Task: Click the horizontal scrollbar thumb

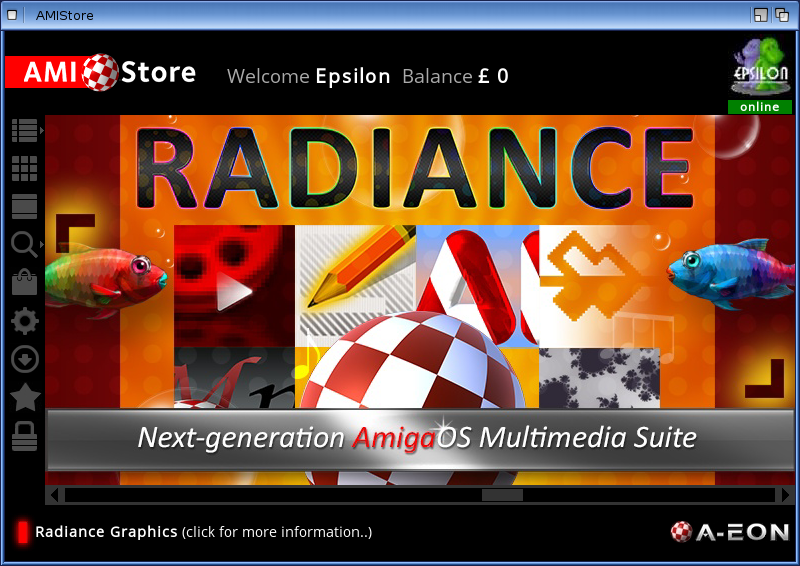Action: pyautogui.click(x=503, y=495)
